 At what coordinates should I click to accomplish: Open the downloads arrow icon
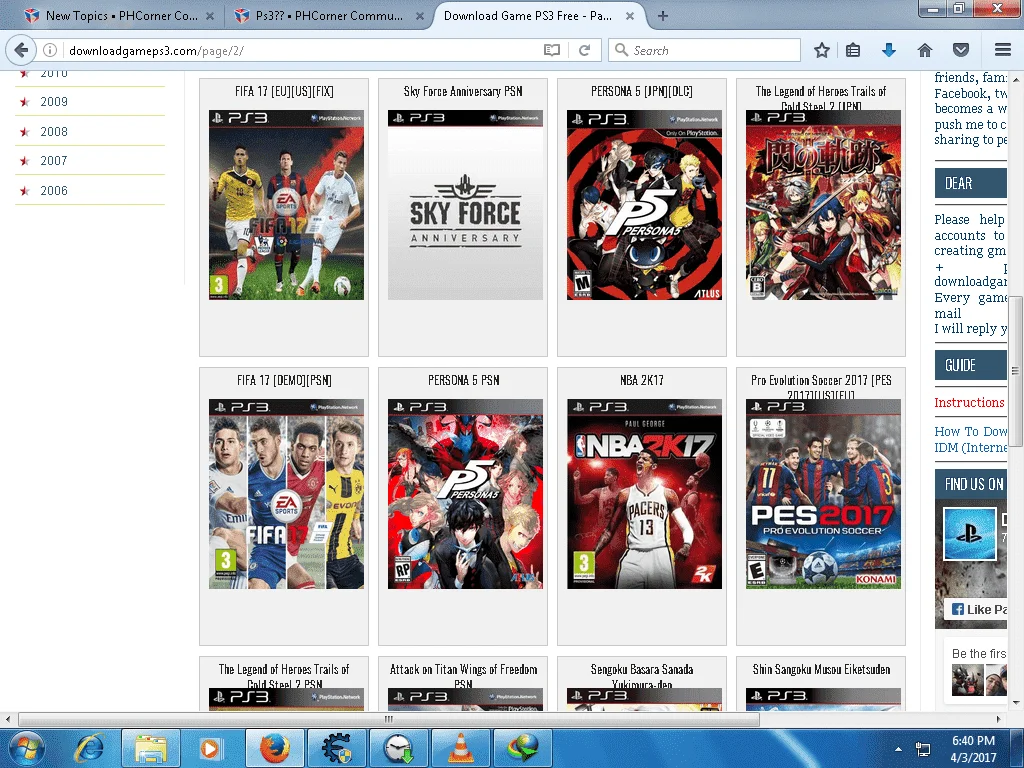point(889,50)
